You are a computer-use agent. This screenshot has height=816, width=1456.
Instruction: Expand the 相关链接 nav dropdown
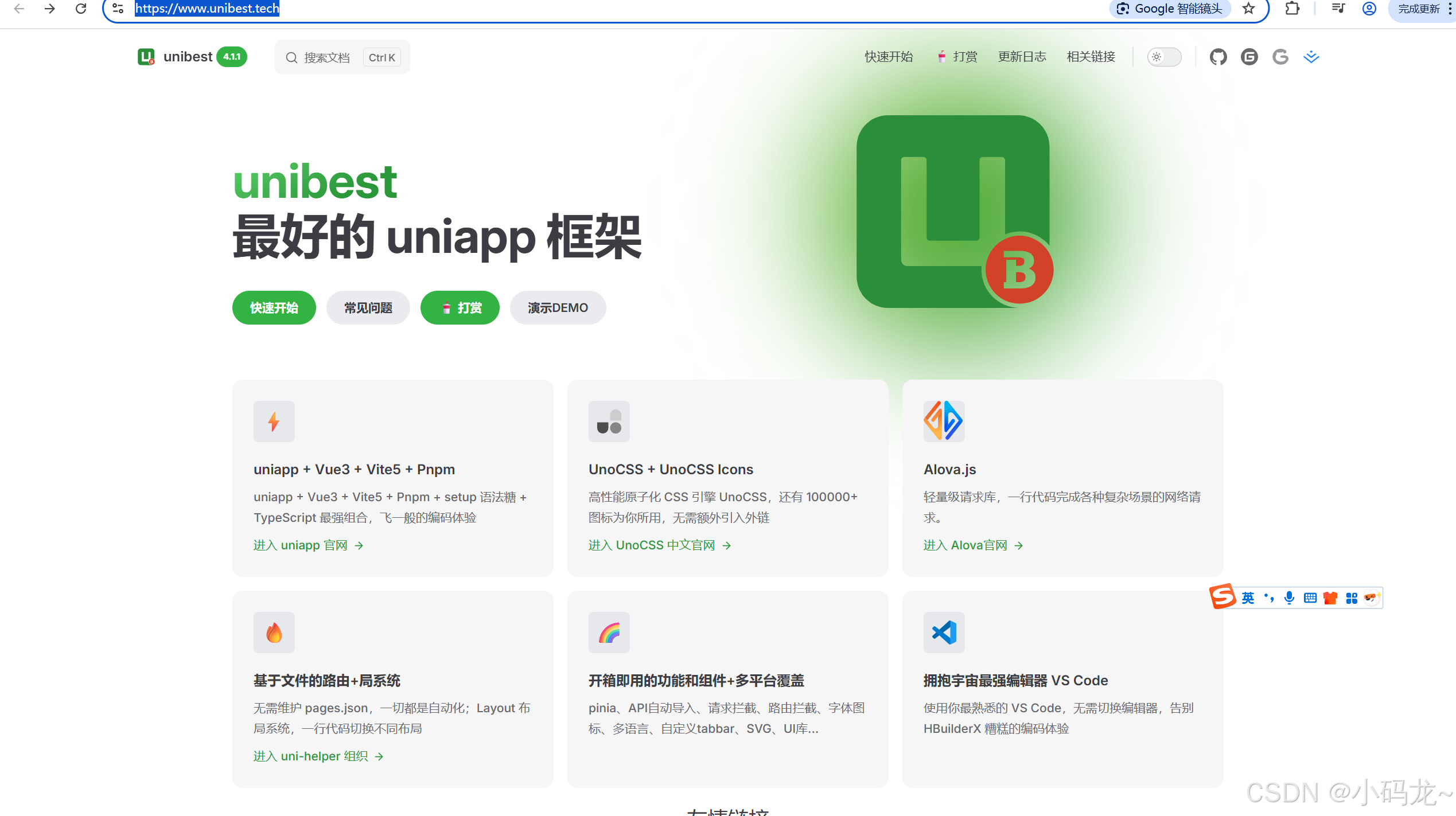point(1091,57)
